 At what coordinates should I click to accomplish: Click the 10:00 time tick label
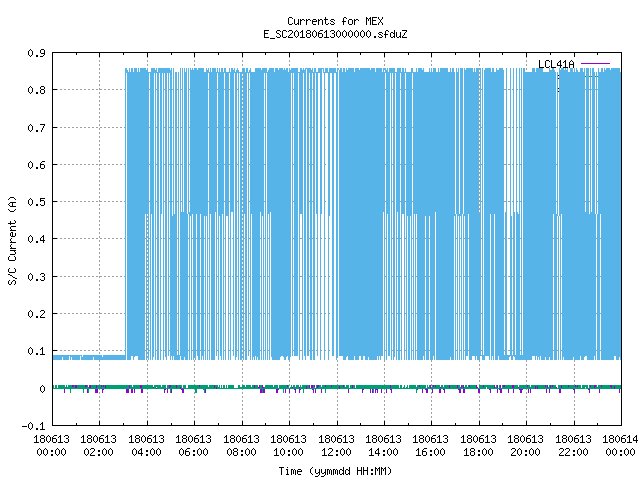pos(288,452)
